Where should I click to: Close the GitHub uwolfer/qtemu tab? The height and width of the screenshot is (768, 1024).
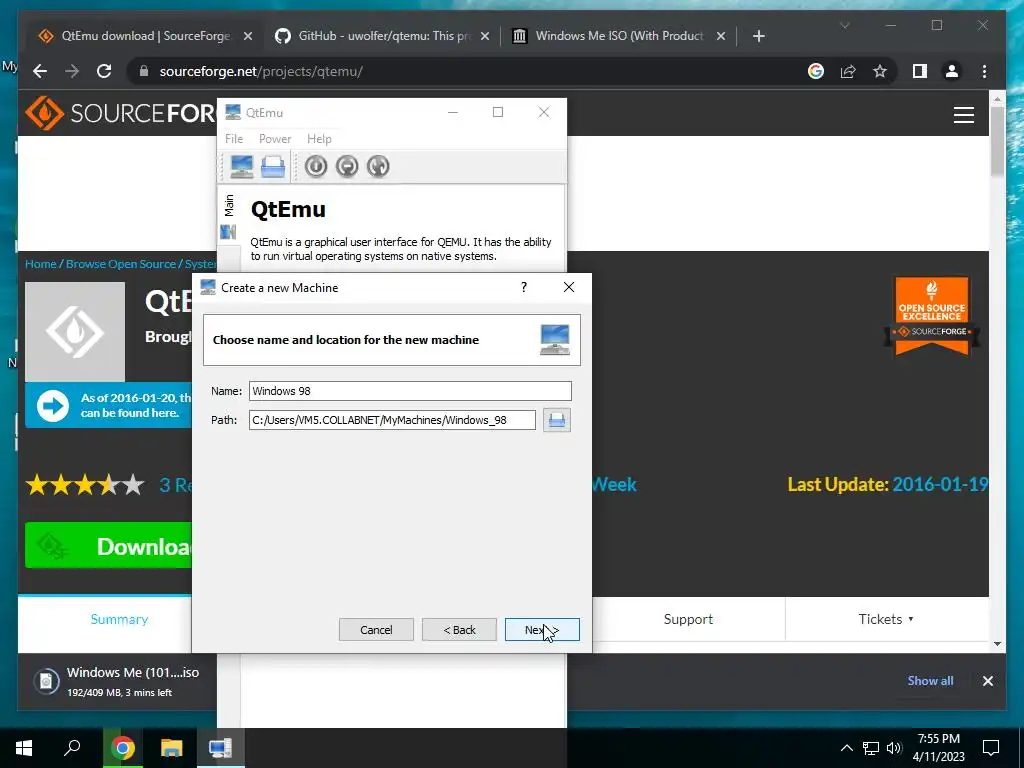point(485,36)
